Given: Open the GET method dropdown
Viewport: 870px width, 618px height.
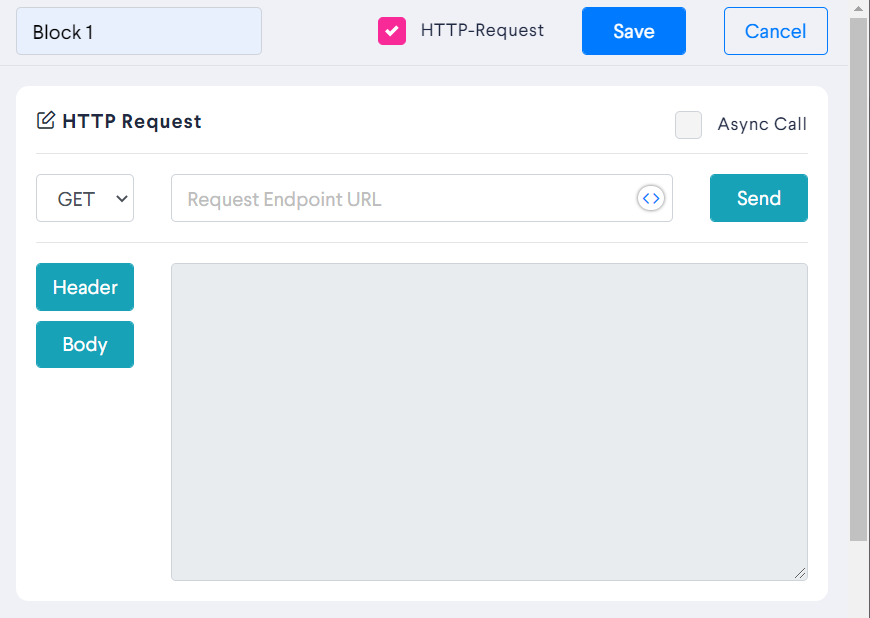Looking at the screenshot, I should (85, 198).
